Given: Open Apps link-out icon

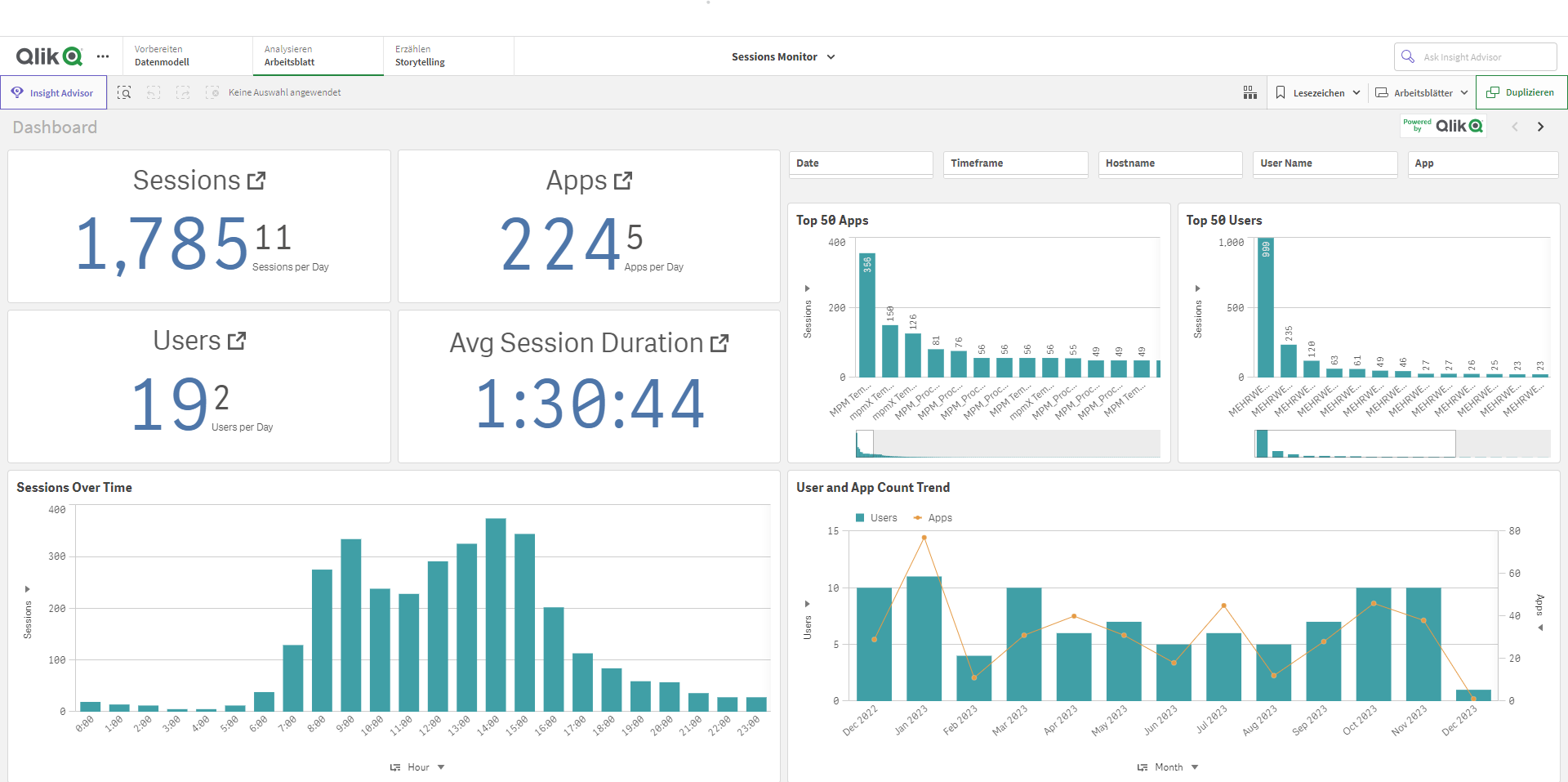Looking at the screenshot, I should click(623, 181).
